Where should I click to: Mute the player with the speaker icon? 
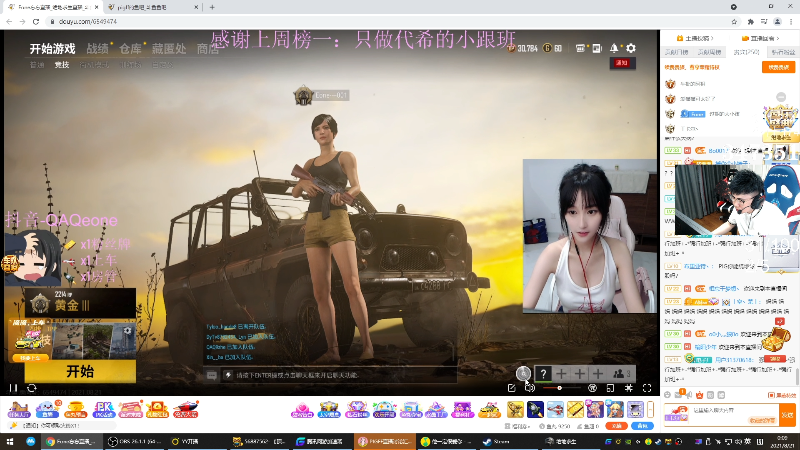[x=530, y=388]
